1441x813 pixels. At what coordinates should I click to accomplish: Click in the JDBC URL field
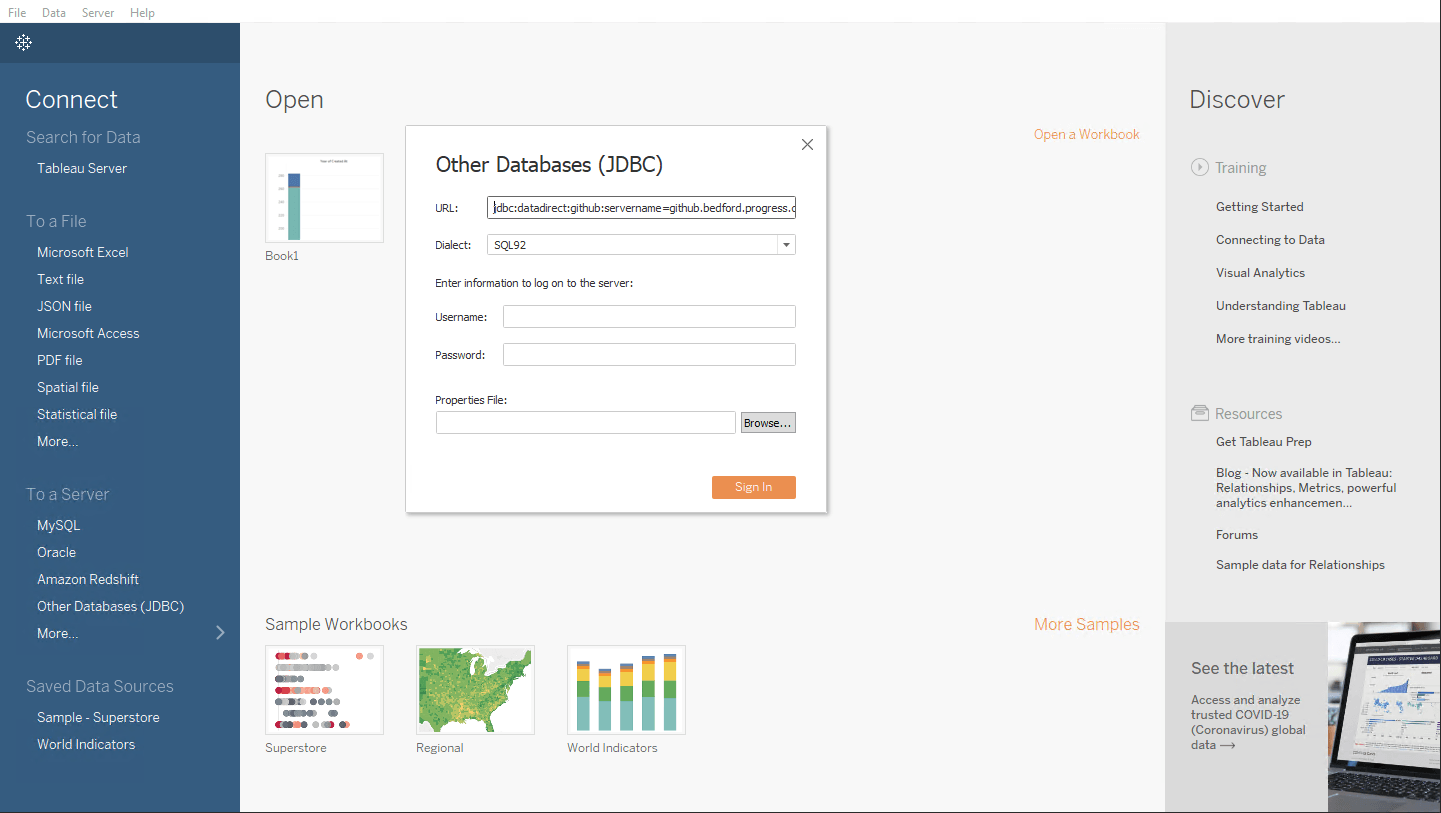click(x=641, y=208)
